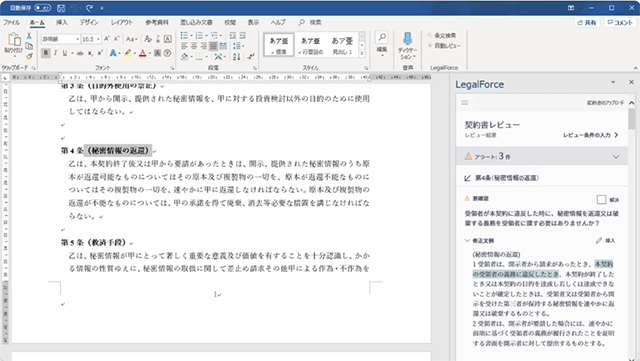Click the Center alignment icon

click(x=194, y=46)
